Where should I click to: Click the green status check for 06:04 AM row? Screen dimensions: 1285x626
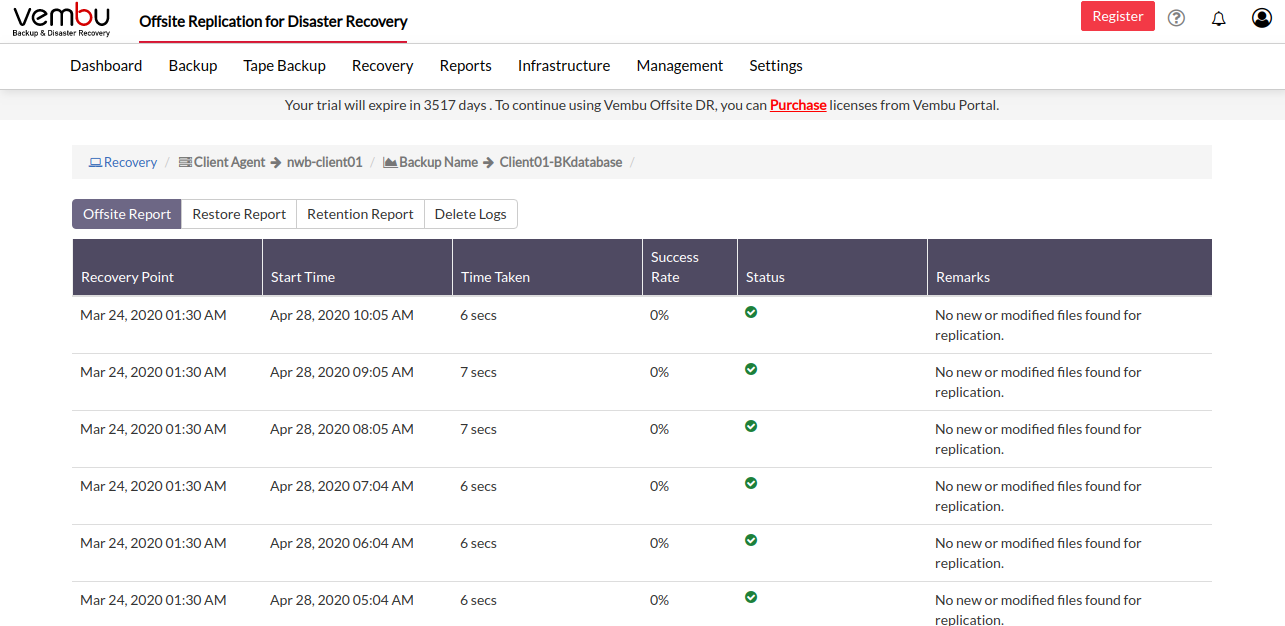coord(751,540)
